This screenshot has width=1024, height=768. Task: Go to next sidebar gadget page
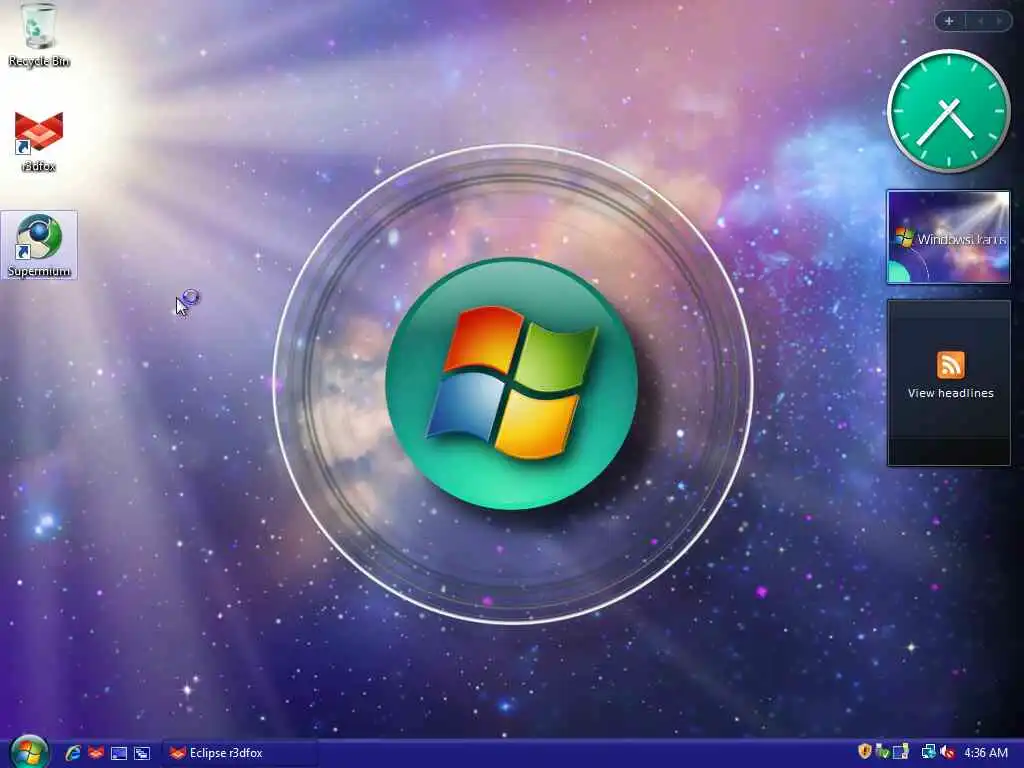point(999,21)
